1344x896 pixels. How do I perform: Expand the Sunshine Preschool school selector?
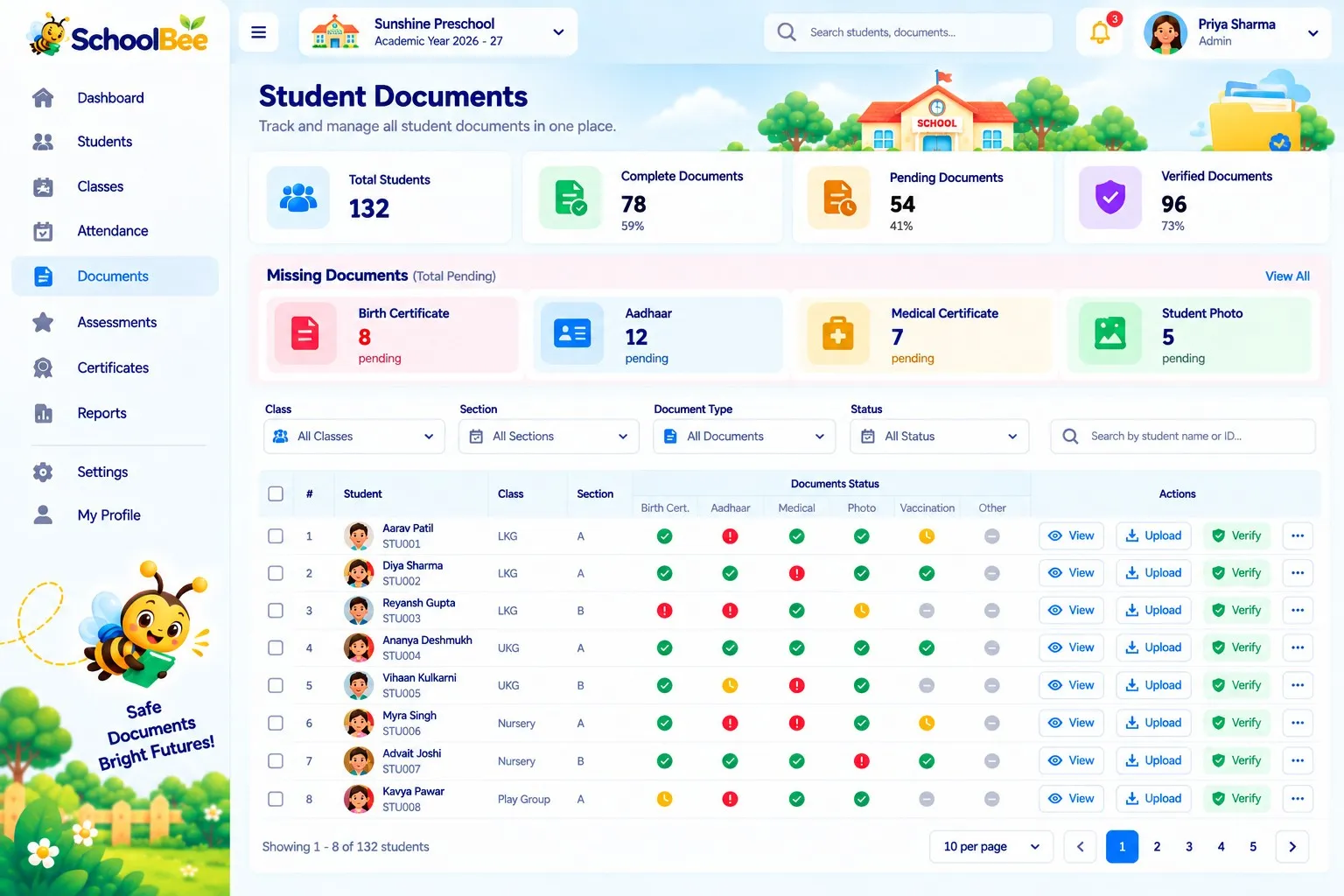(437, 32)
